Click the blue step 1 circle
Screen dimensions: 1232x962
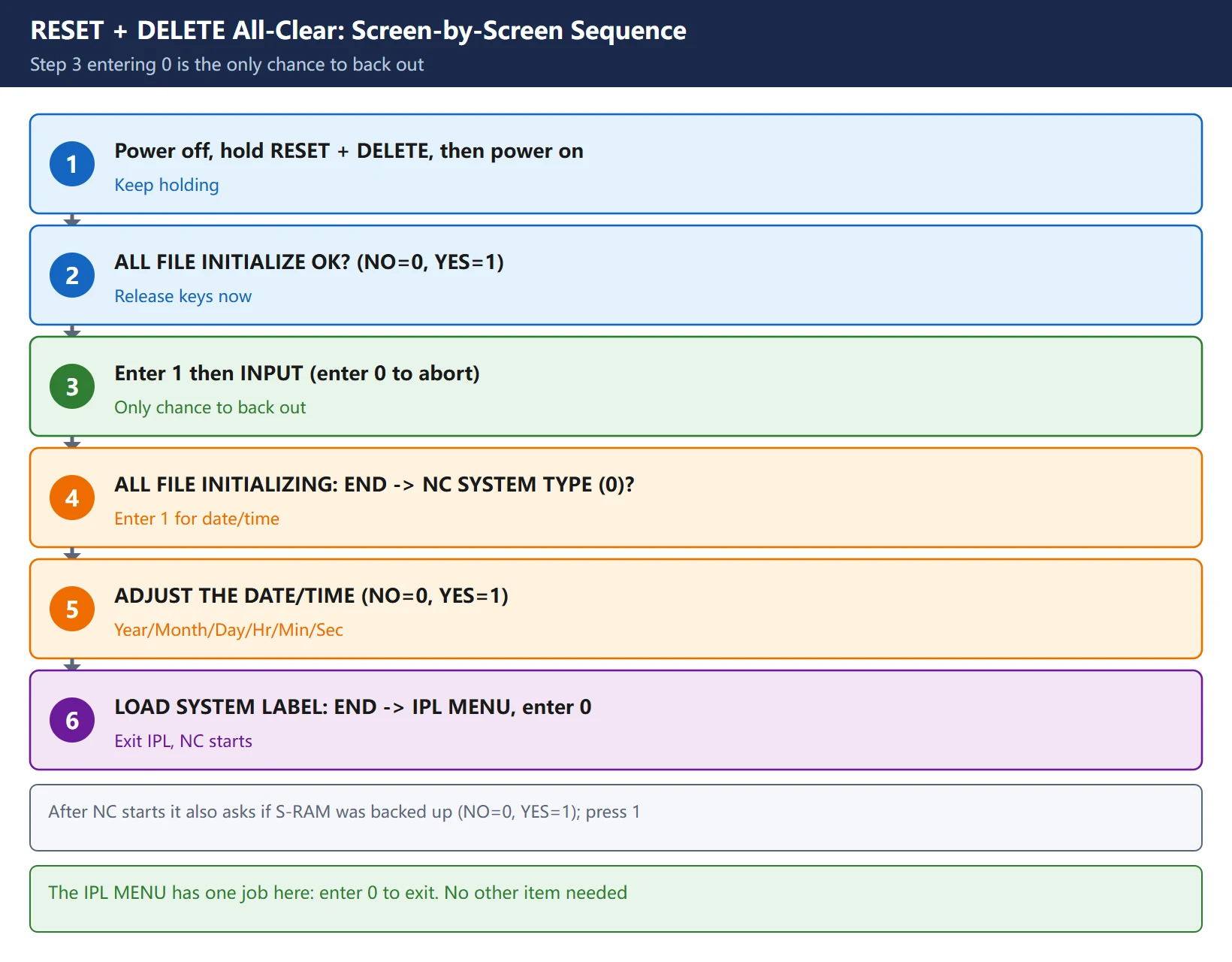pos(72,164)
